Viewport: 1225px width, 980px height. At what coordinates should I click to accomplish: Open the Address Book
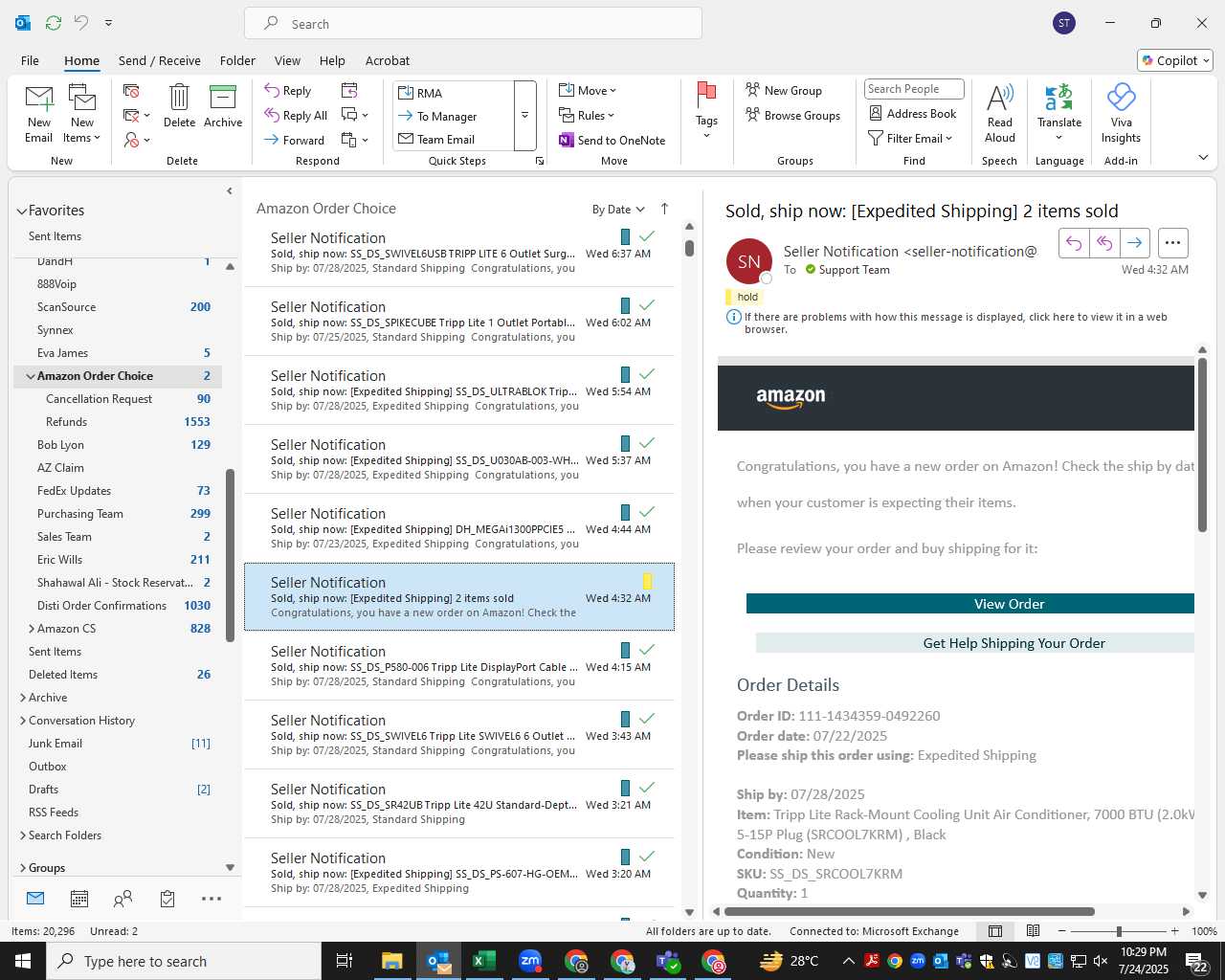point(913,114)
